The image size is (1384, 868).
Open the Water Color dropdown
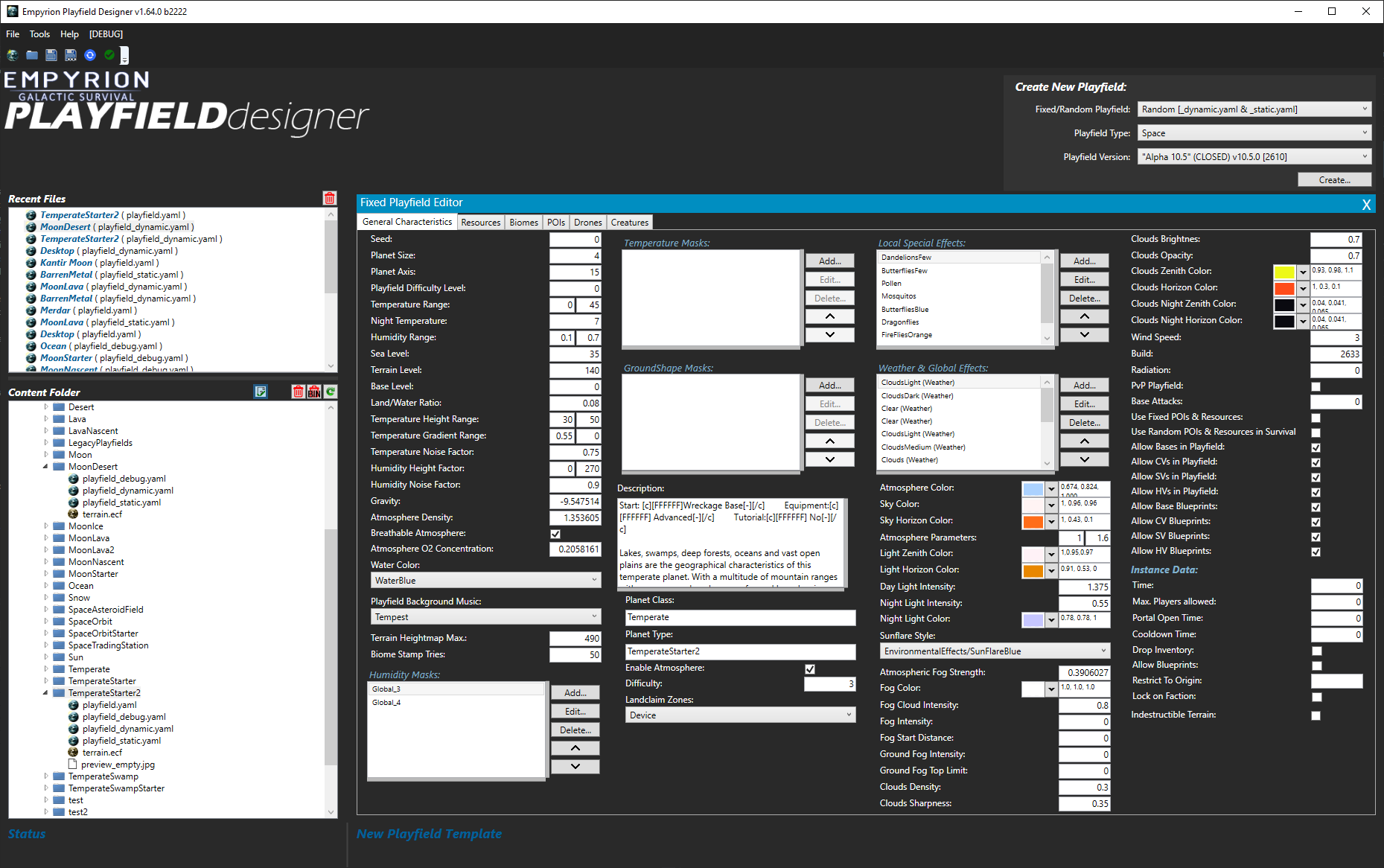(x=592, y=580)
